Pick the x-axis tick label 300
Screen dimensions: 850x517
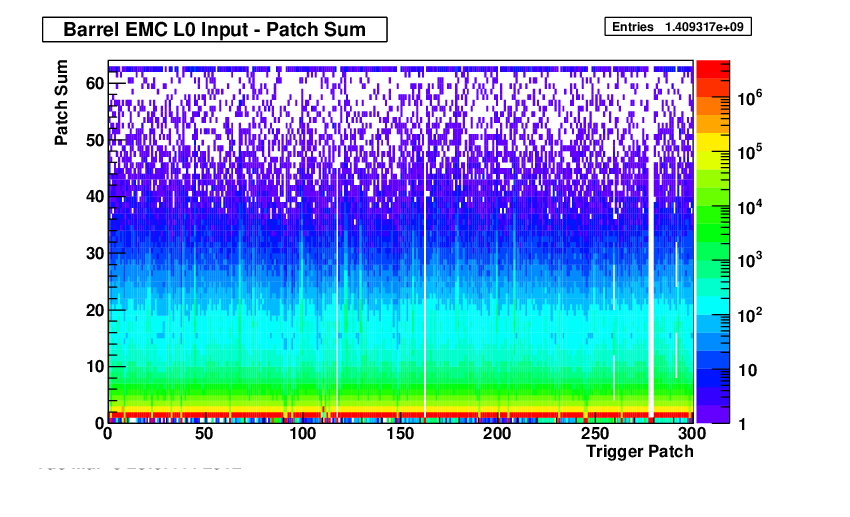pos(692,434)
